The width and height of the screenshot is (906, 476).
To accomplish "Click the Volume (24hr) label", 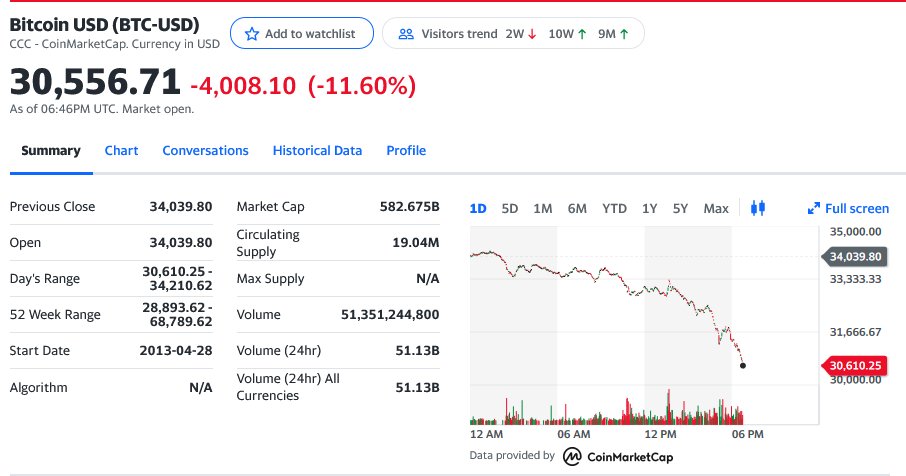I will (279, 351).
